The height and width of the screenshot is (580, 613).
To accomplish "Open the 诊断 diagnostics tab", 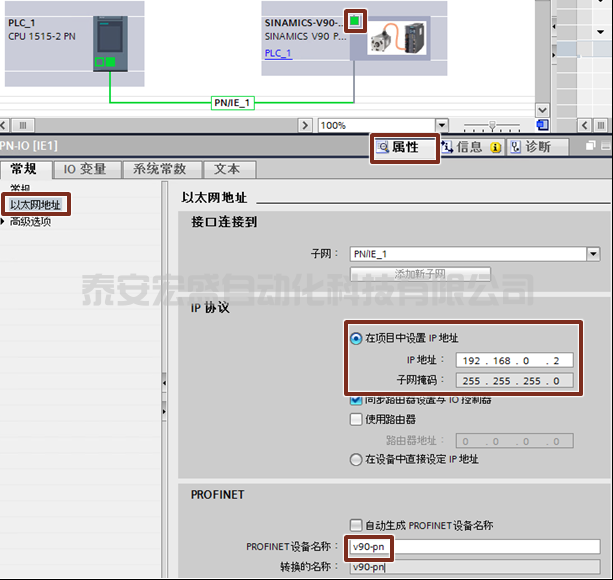I will 537,147.
